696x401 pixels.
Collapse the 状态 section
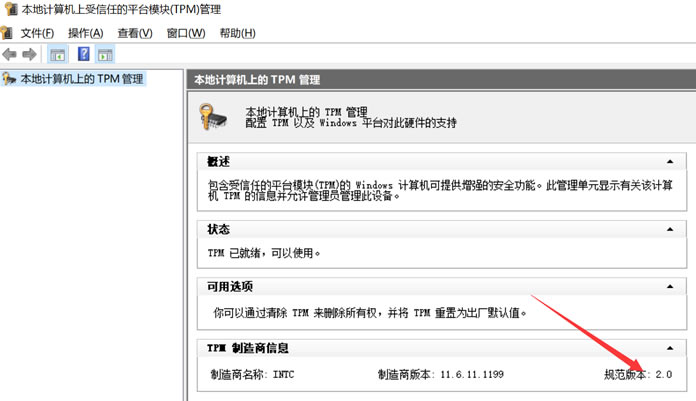click(x=670, y=230)
